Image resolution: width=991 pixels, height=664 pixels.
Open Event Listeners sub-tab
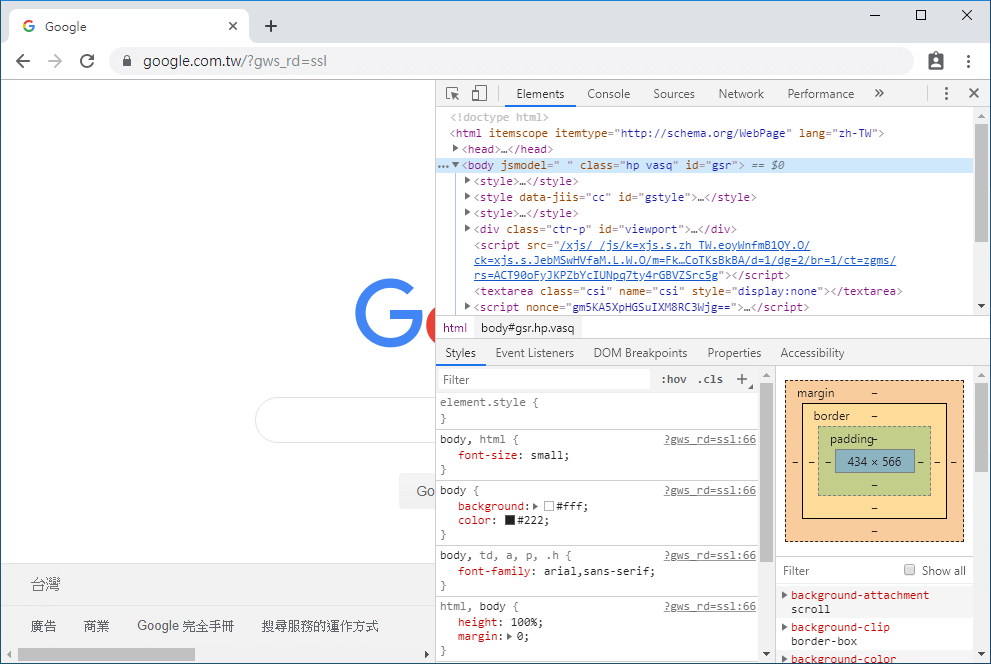[x=535, y=353]
